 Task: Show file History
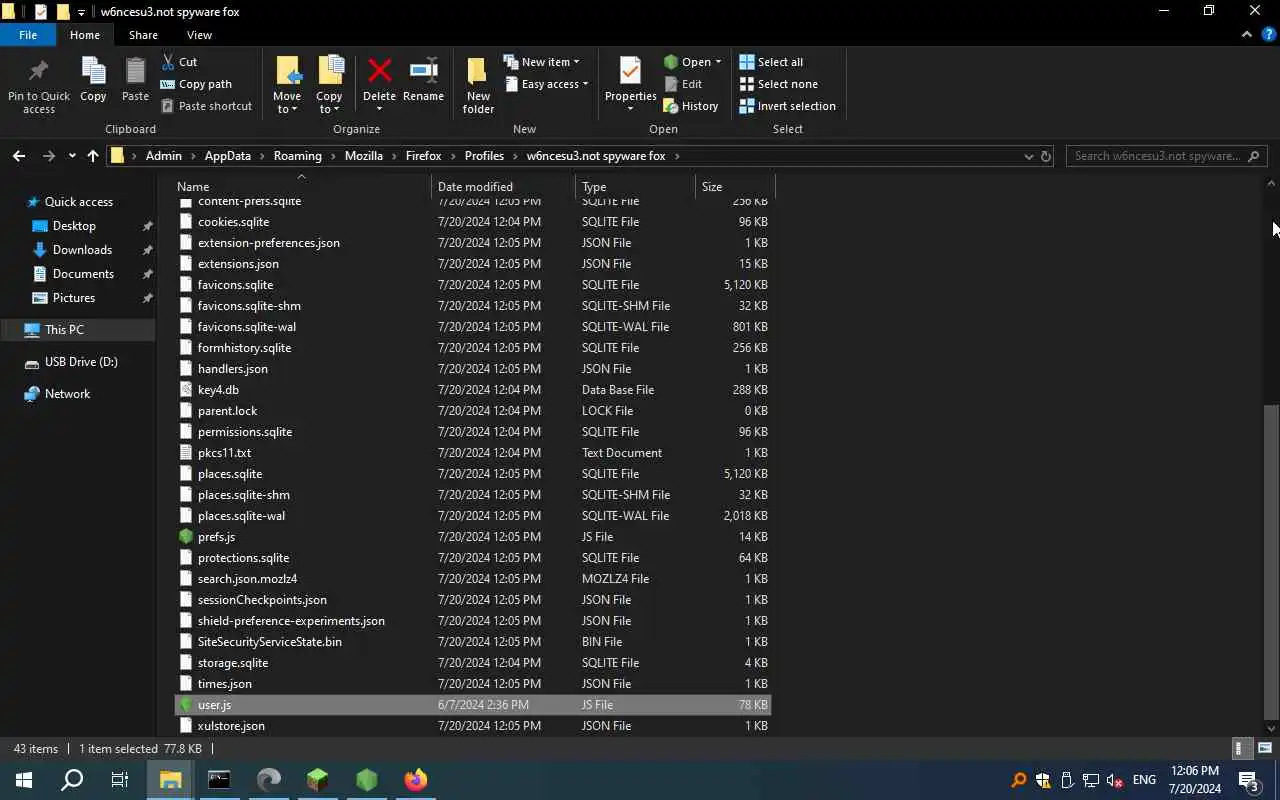tap(691, 106)
